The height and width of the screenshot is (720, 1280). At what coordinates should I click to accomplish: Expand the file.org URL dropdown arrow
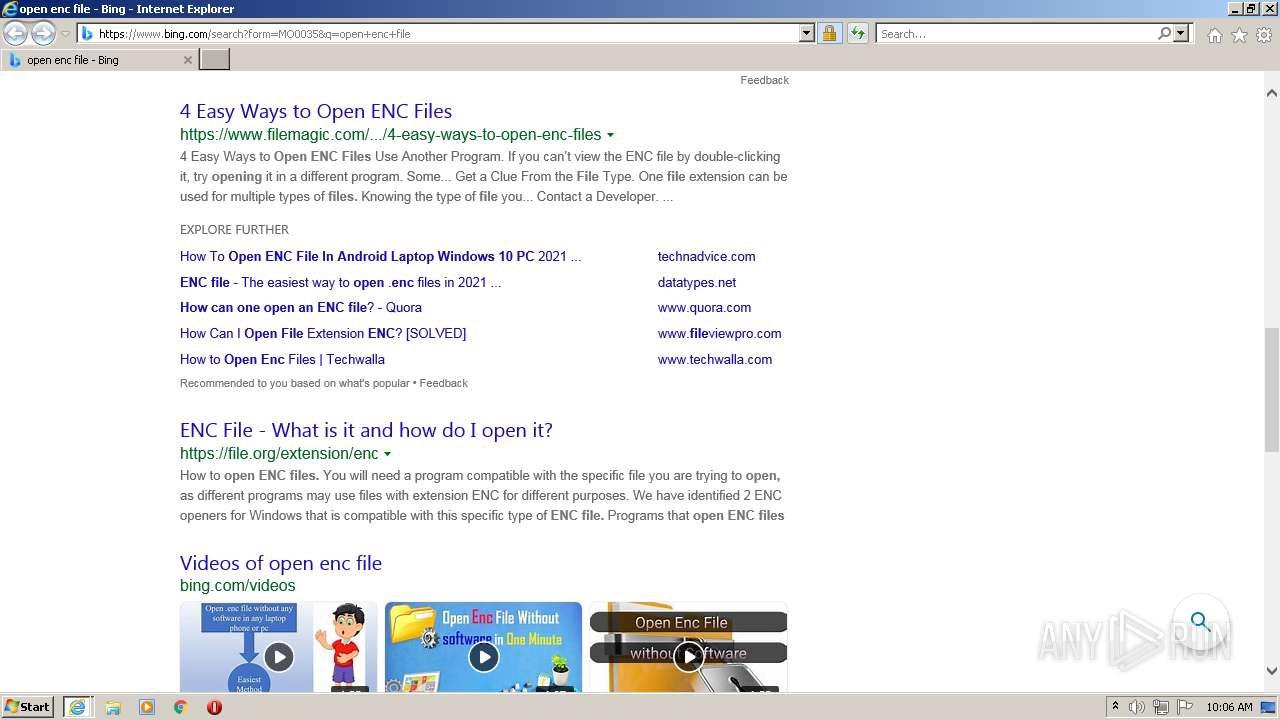click(x=387, y=454)
